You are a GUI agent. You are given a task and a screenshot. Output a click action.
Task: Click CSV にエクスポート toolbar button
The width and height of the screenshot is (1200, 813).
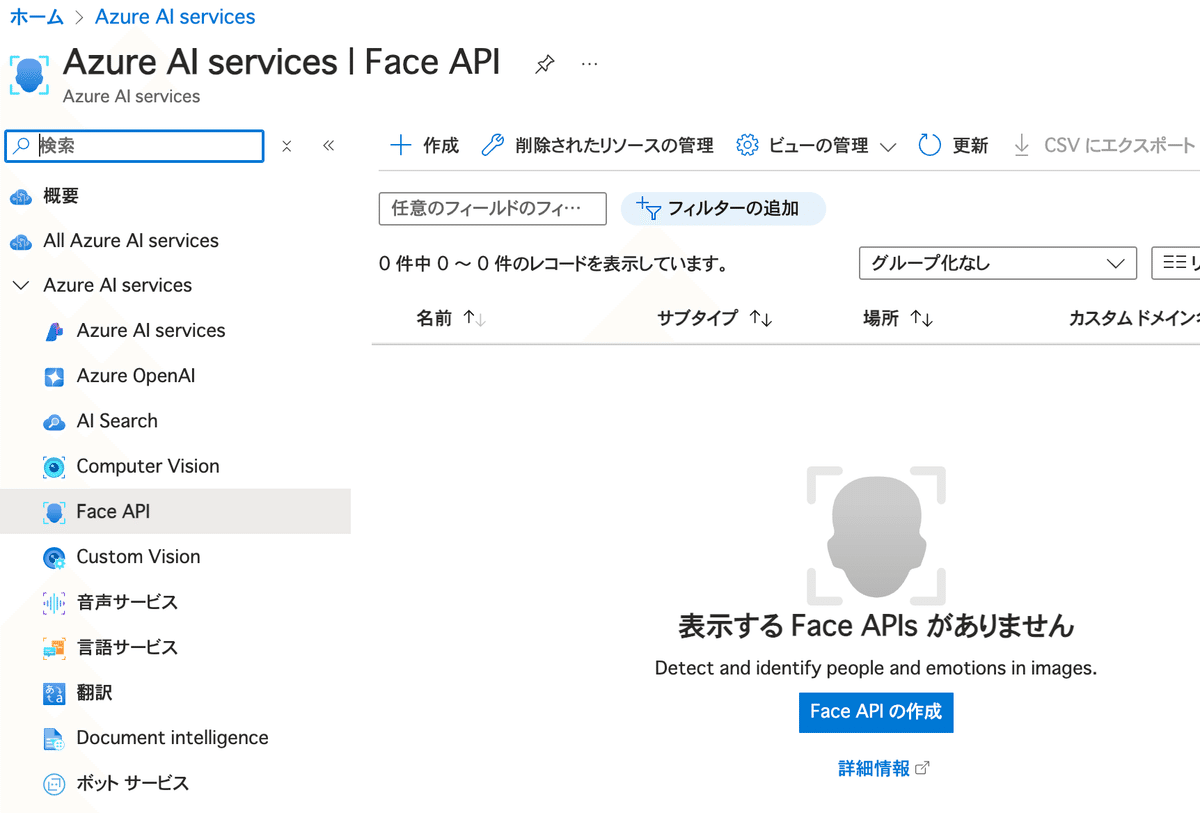point(1104,146)
